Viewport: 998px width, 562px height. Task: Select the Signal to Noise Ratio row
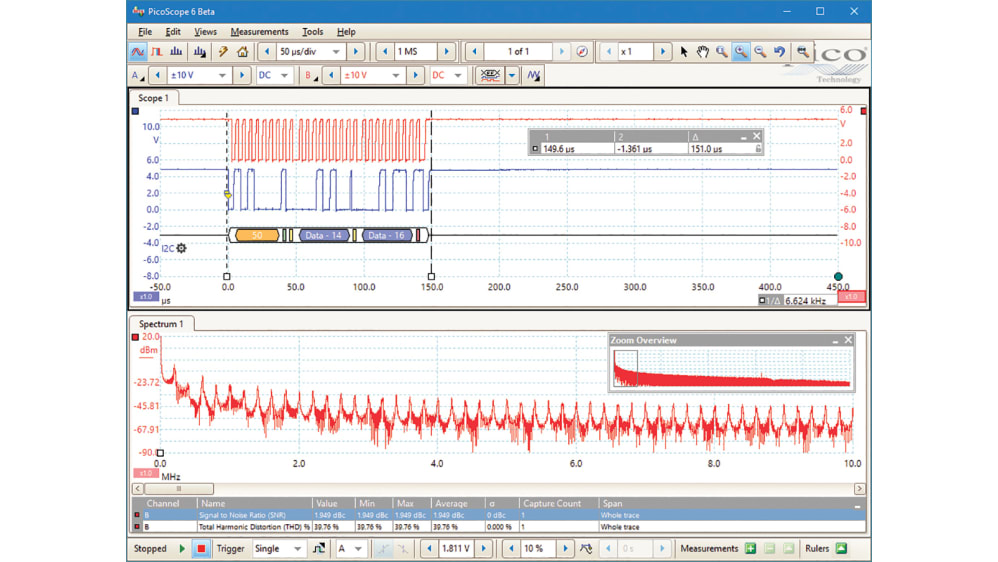[x=498, y=516]
